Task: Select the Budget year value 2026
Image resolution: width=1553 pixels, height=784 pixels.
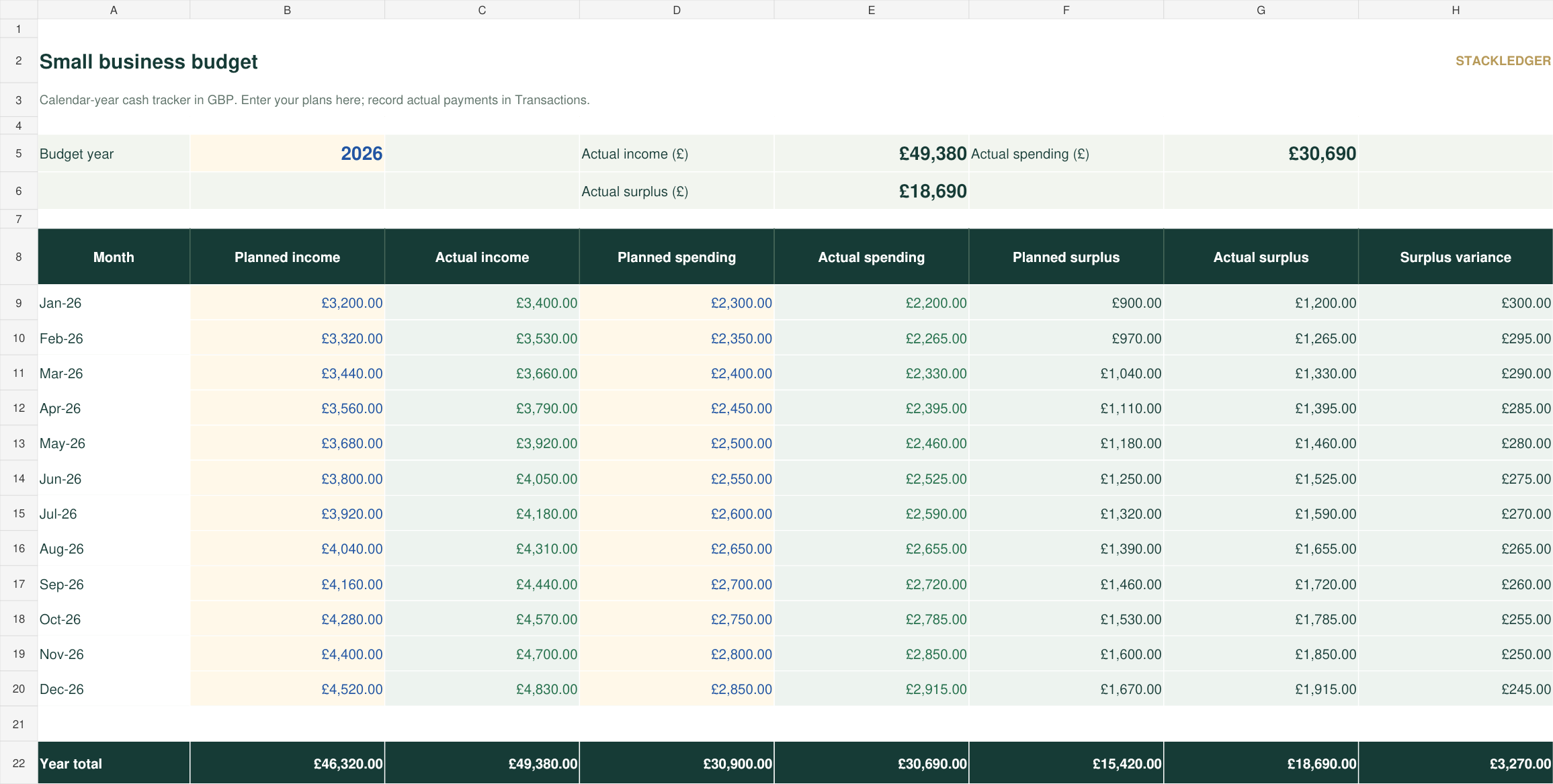Action: [x=287, y=154]
